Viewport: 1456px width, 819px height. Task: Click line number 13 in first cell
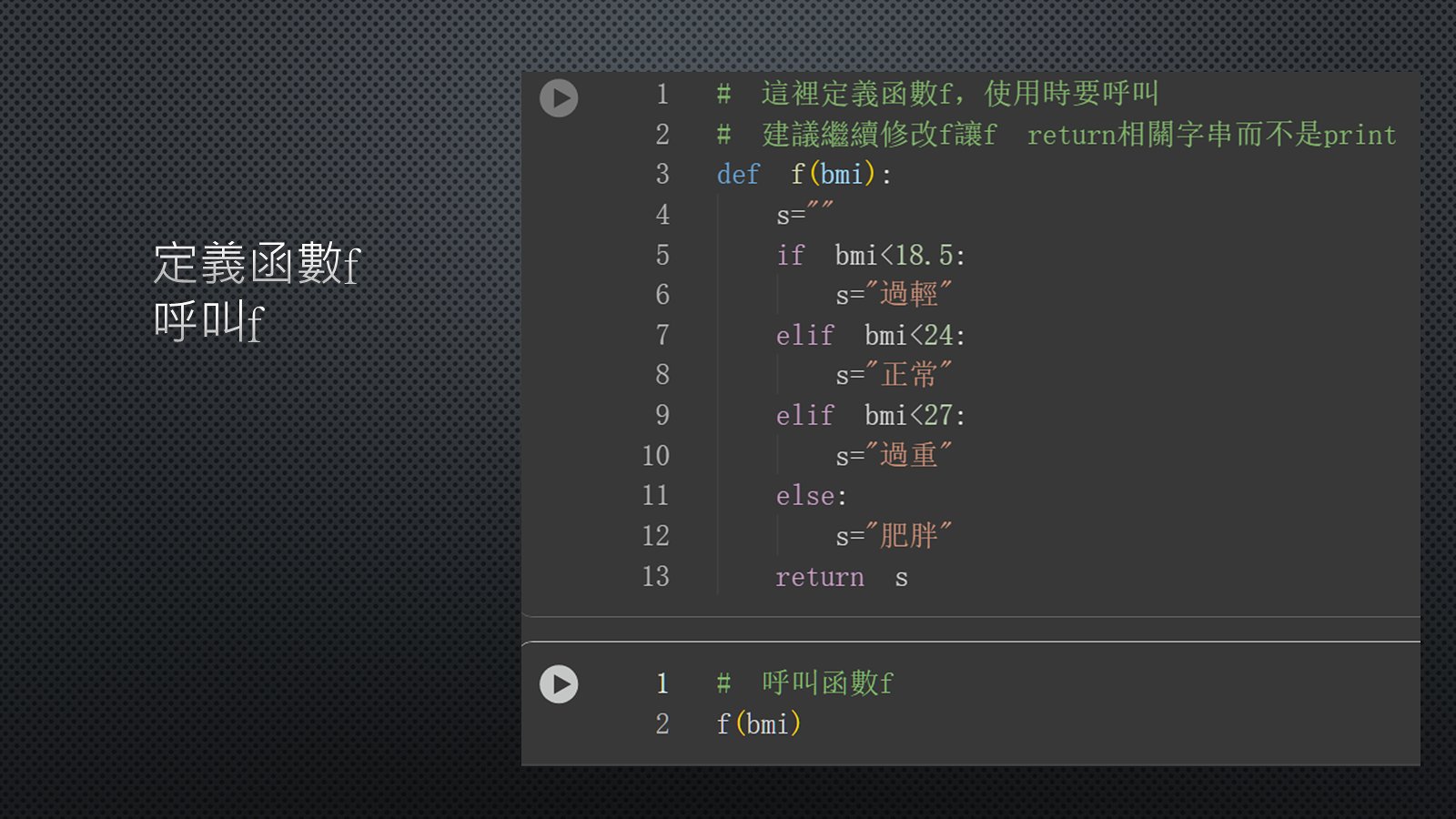[655, 577]
